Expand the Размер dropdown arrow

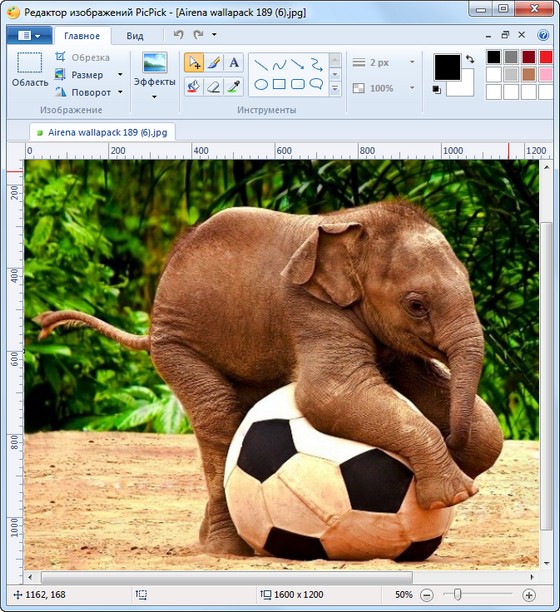point(120,75)
